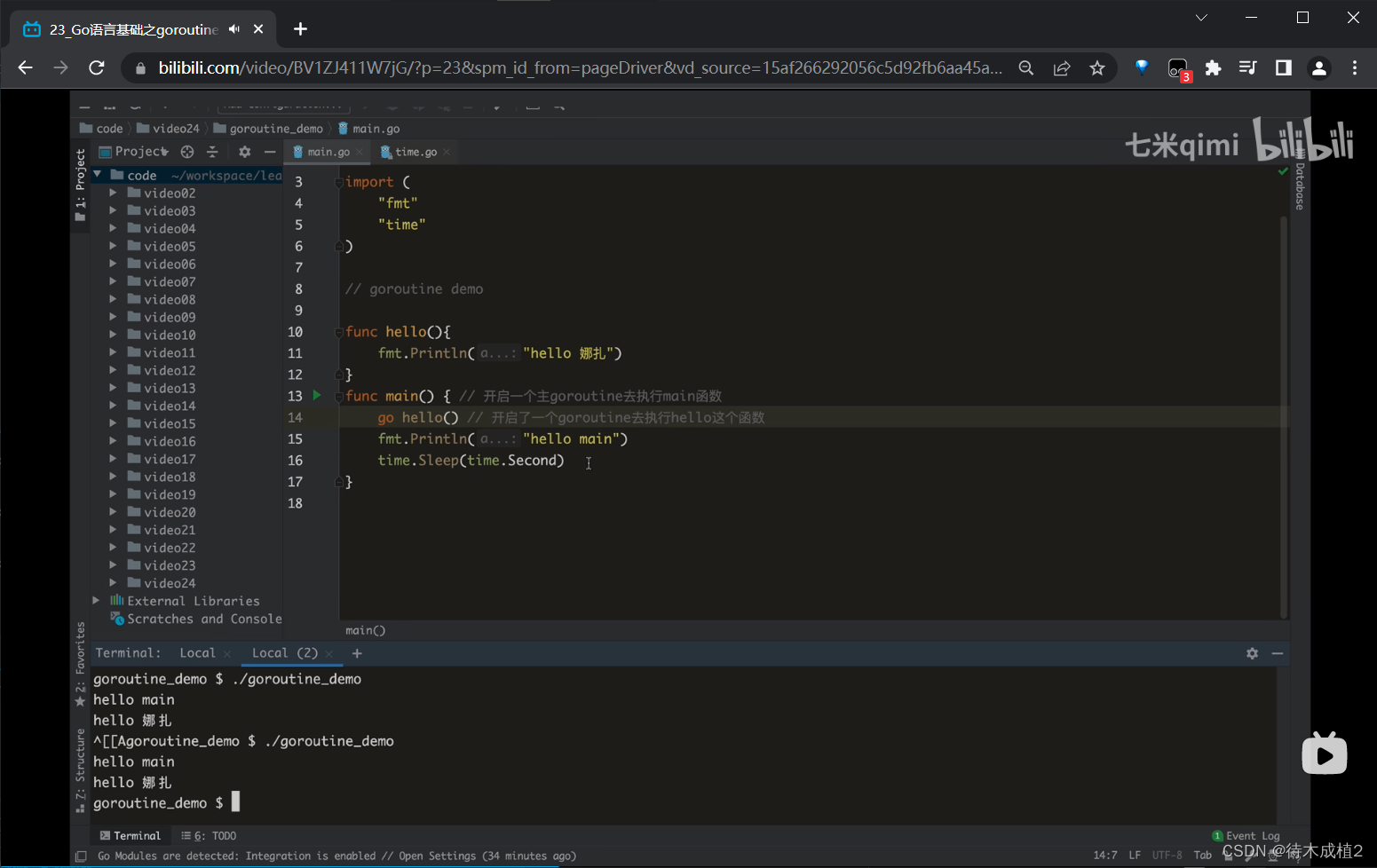Go back with the browser back arrow
The height and width of the screenshot is (868, 1377).
[25, 67]
